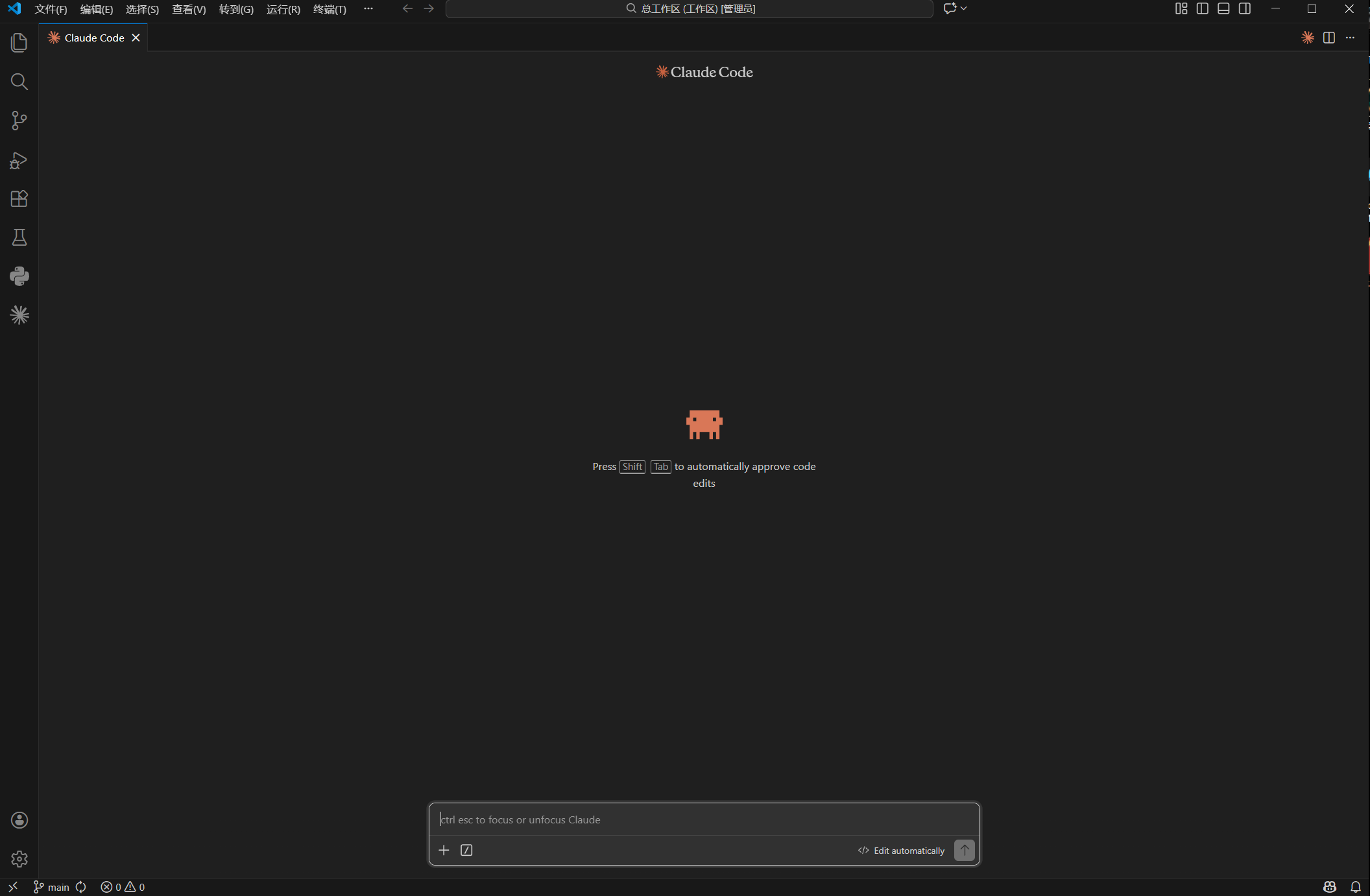Navigate back with the left arrow
This screenshot has width=1370, height=896.
pos(407,8)
